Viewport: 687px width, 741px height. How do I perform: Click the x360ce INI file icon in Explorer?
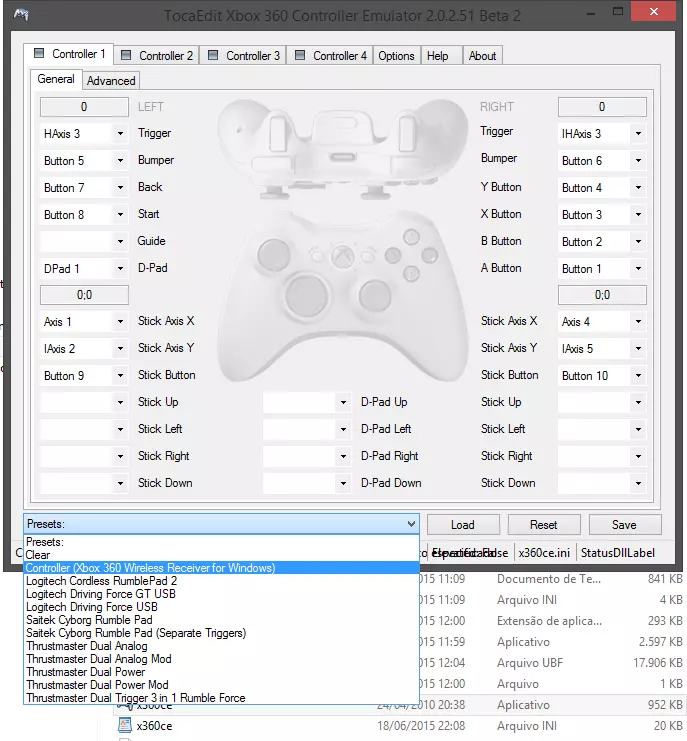click(125, 725)
